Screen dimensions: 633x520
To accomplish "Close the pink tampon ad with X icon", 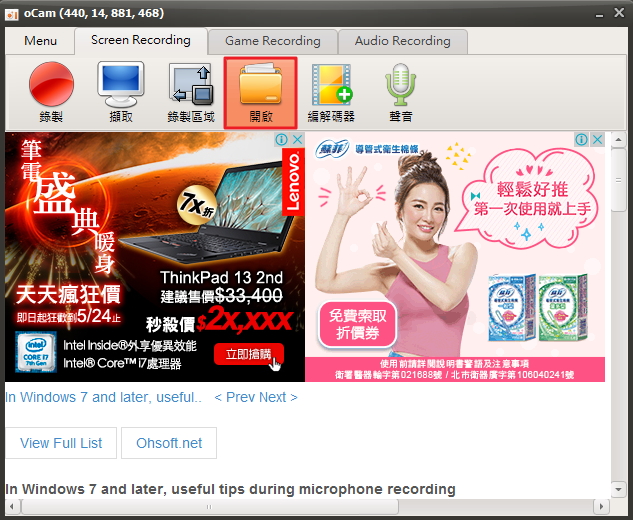I will tap(597, 140).
